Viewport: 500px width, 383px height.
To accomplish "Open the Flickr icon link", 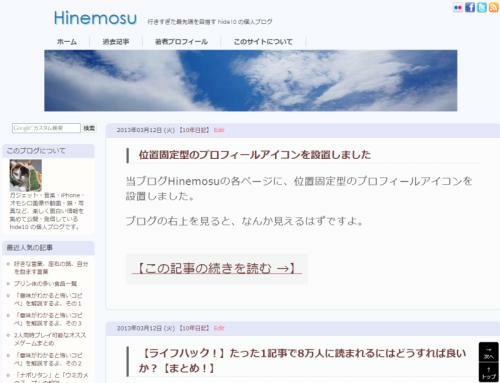I will tap(458, 7).
